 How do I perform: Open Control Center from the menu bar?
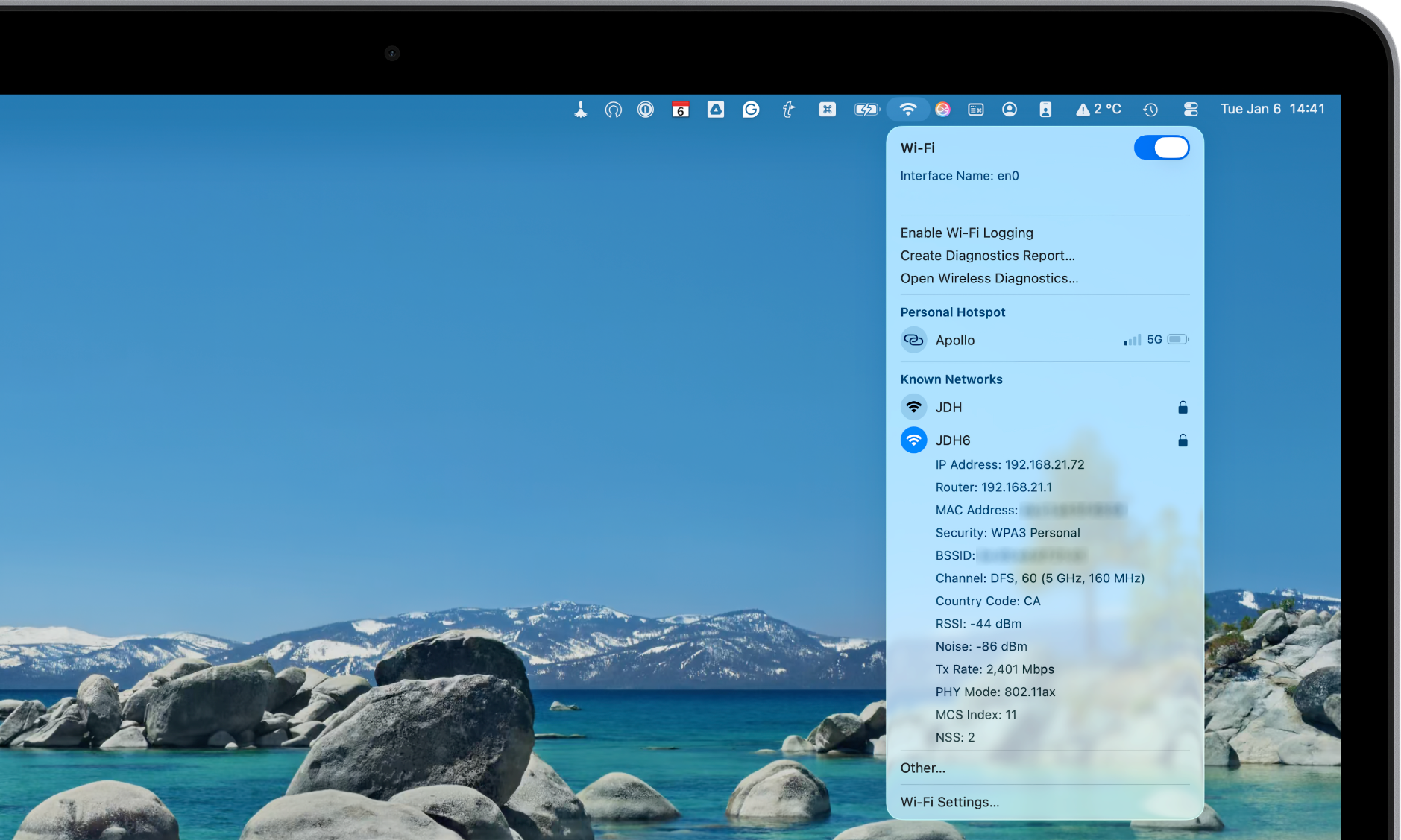tap(1190, 110)
